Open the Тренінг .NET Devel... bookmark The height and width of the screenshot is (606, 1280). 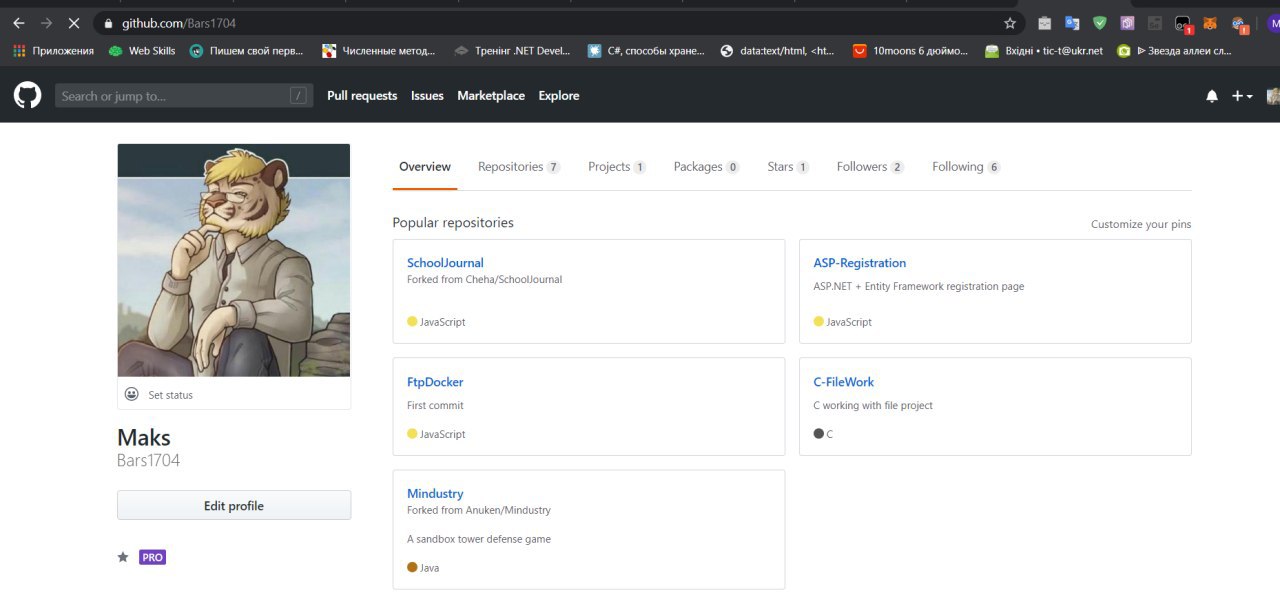[x=512, y=50]
